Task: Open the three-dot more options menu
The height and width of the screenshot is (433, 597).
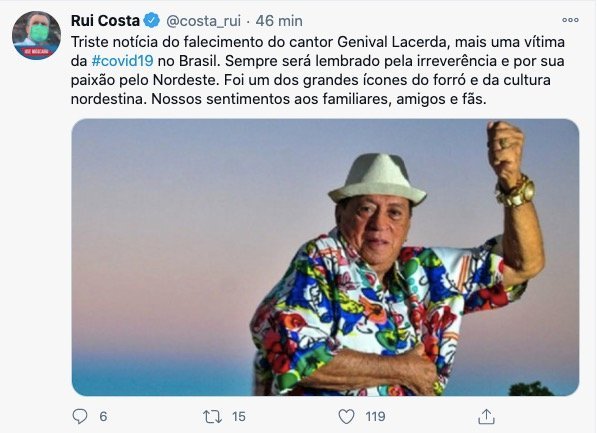Action: (570, 20)
